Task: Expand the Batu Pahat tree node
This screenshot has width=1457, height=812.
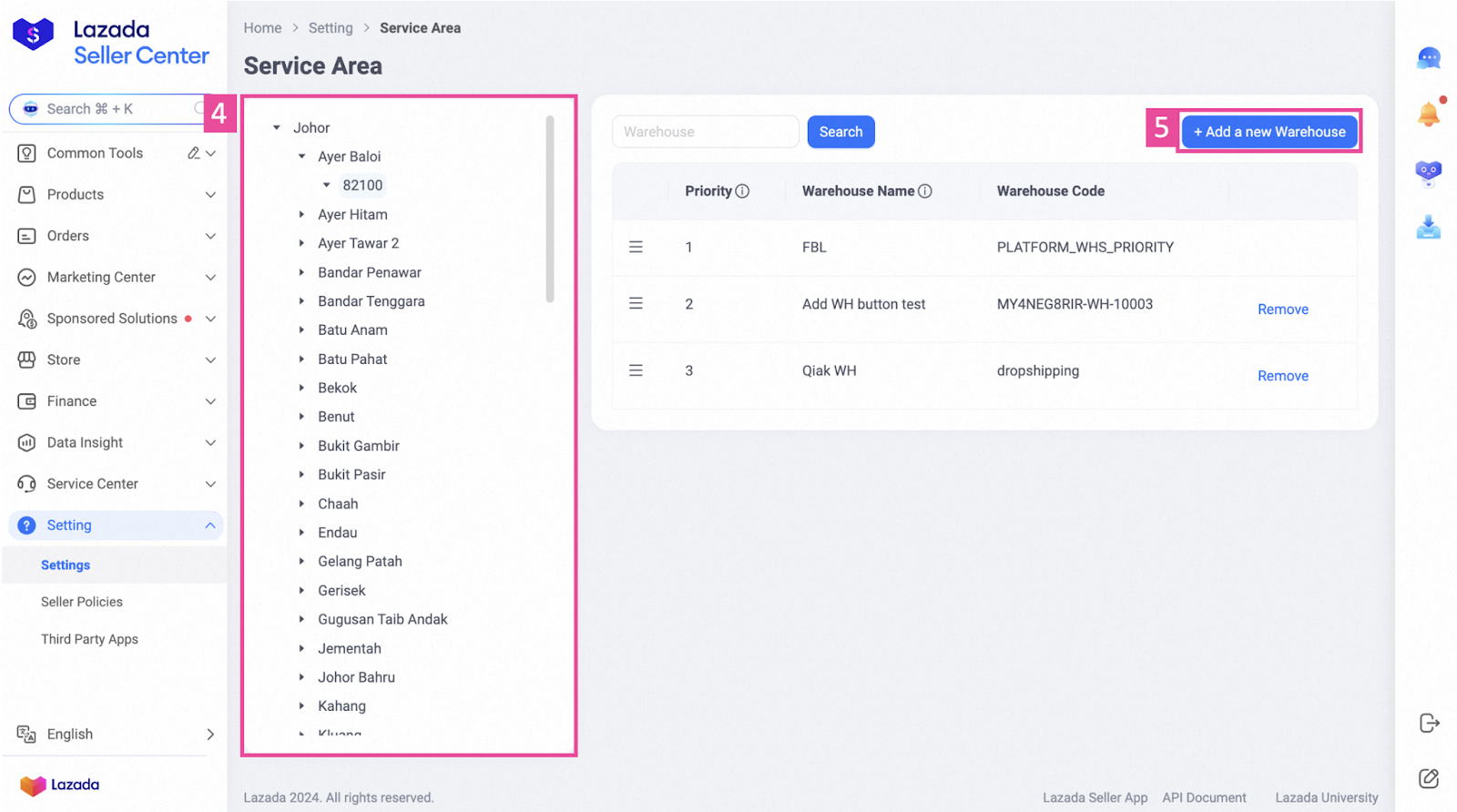Action: (301, 360)
